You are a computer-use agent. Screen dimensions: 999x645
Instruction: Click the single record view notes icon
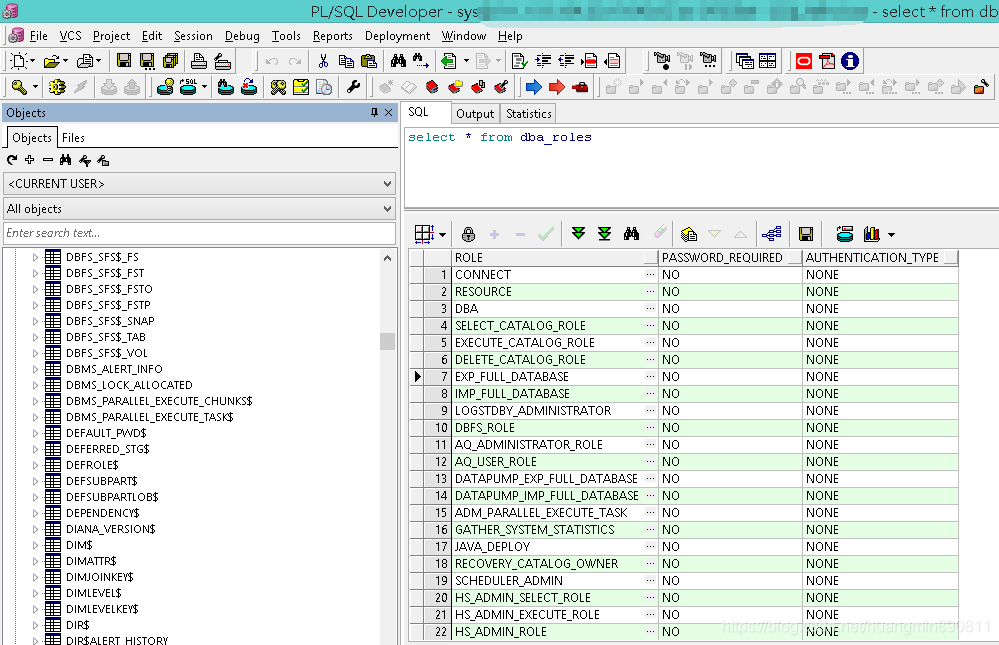pos(689,234)
